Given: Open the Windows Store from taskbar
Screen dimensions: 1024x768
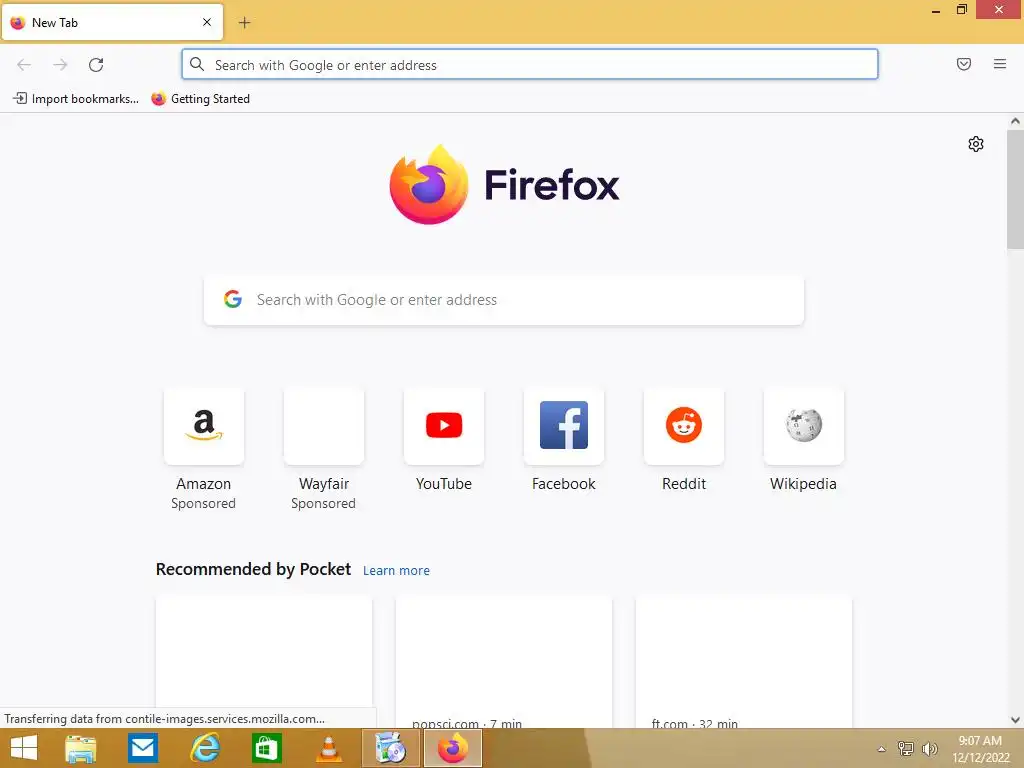Looking at the screenshot, I should 266,748.
